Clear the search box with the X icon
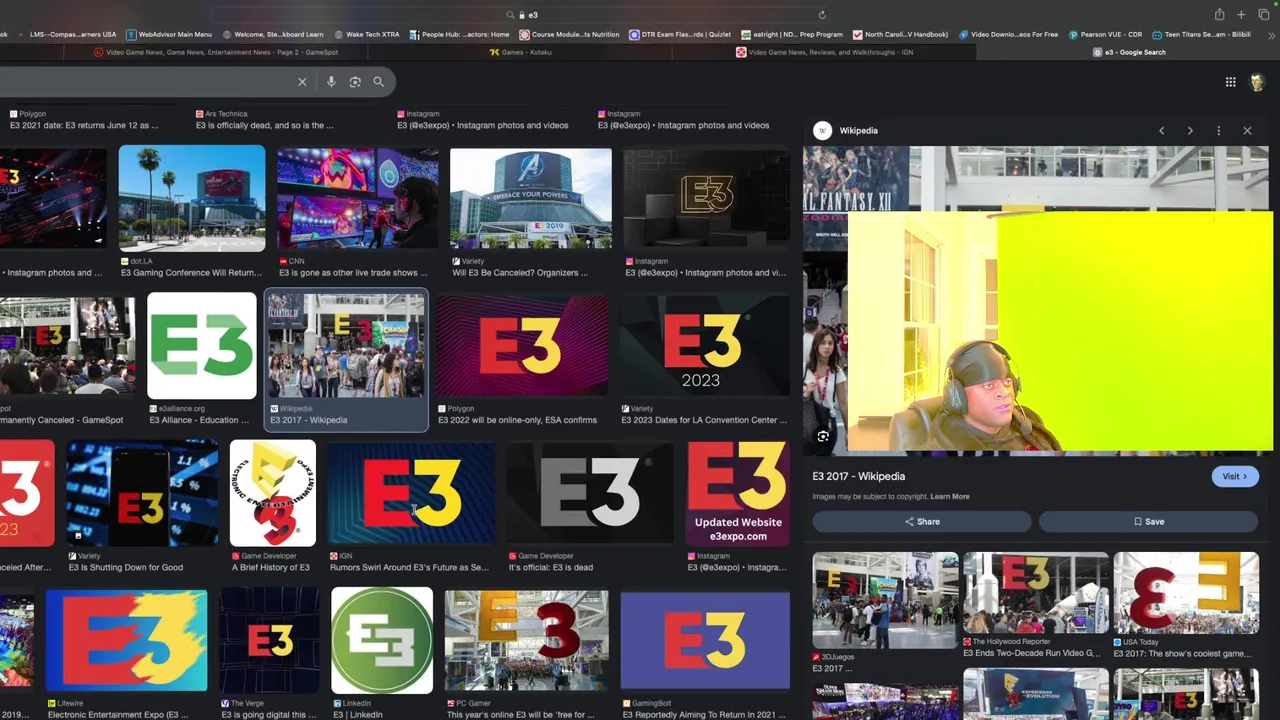 [302, 82]
